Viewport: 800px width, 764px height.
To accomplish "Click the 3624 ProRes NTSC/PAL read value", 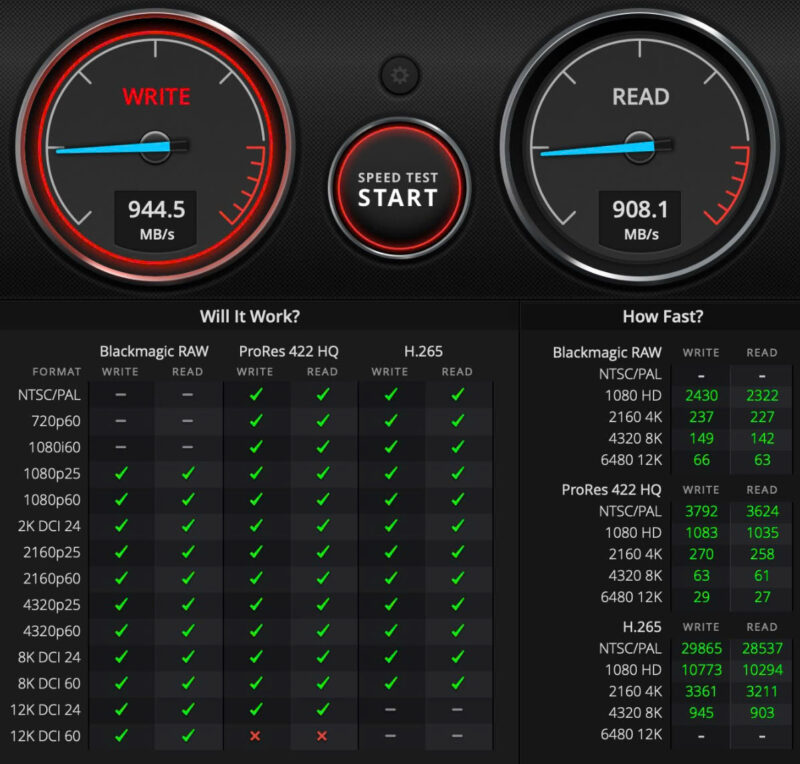I will point(762,511).
